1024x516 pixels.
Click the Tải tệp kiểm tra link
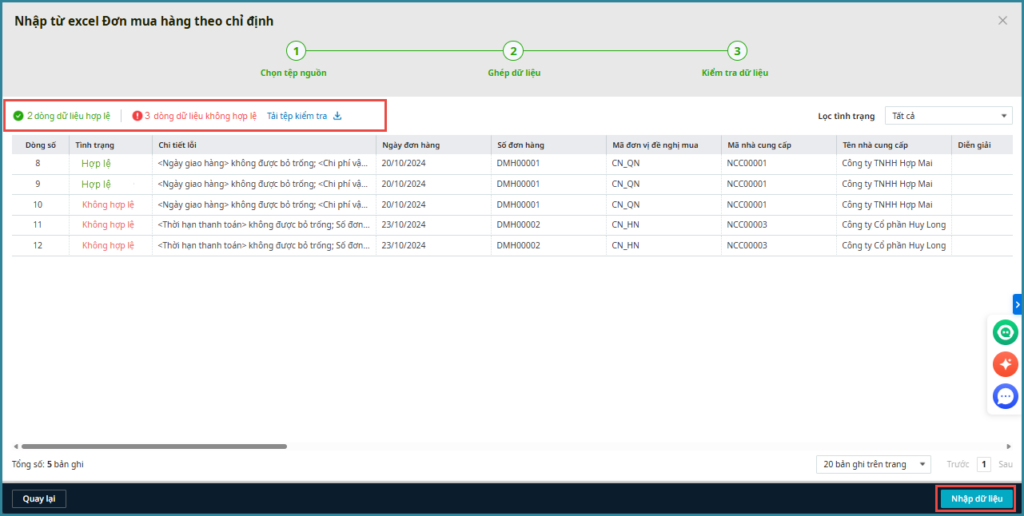297,116
